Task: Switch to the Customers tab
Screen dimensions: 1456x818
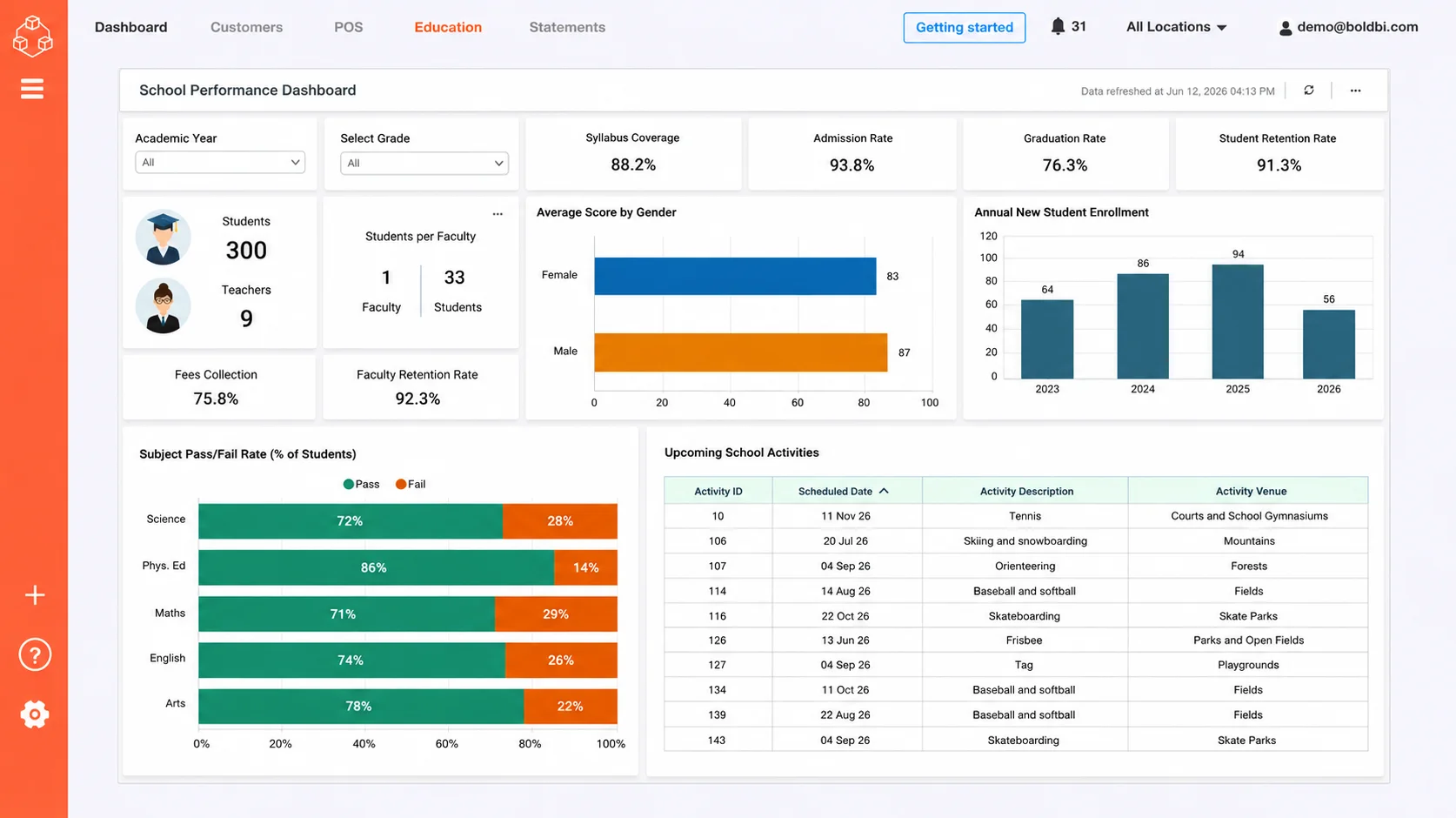Action: [x=246, y=27]
